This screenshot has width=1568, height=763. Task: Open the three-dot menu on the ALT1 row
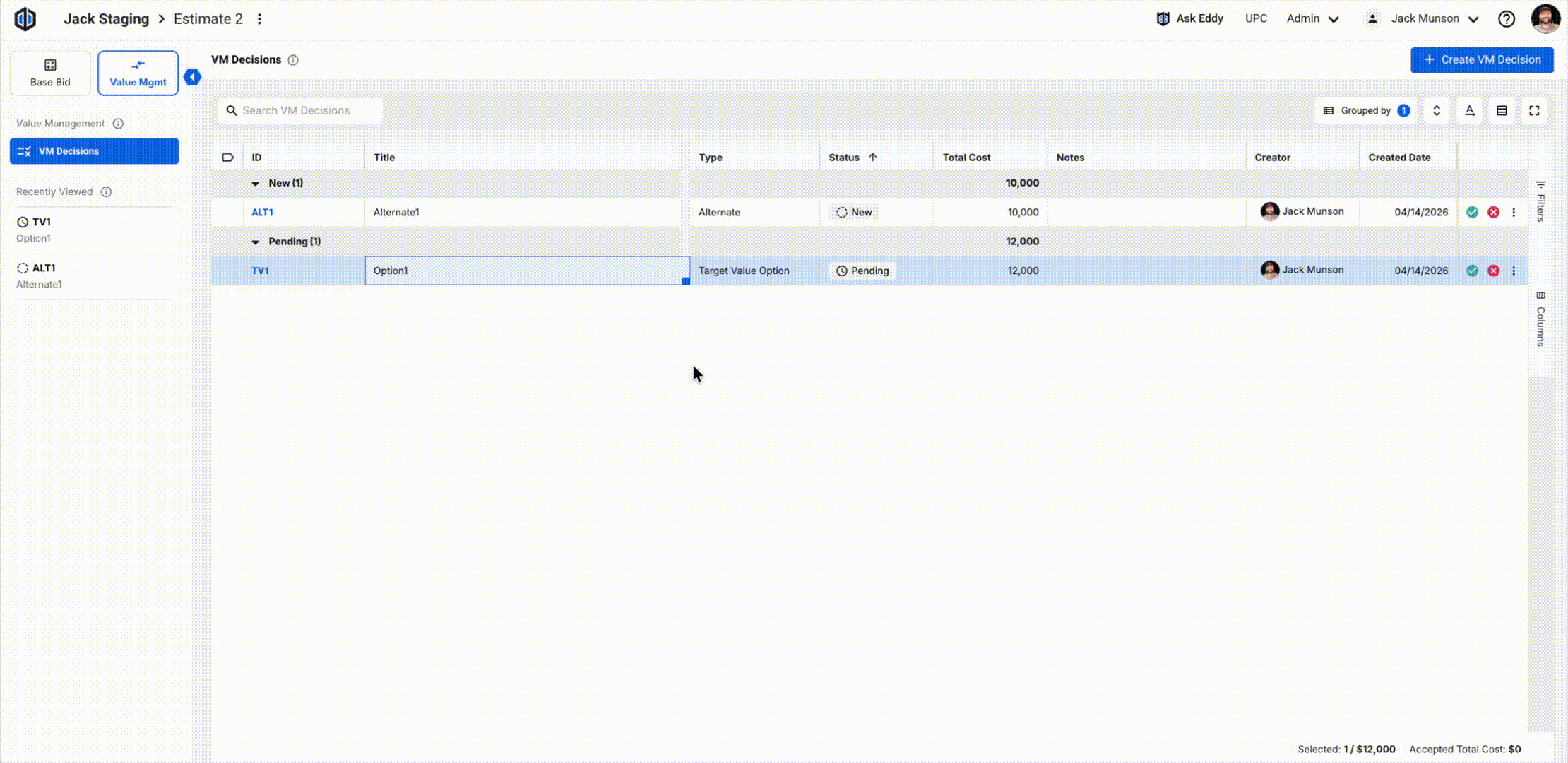pos(1514,212)
